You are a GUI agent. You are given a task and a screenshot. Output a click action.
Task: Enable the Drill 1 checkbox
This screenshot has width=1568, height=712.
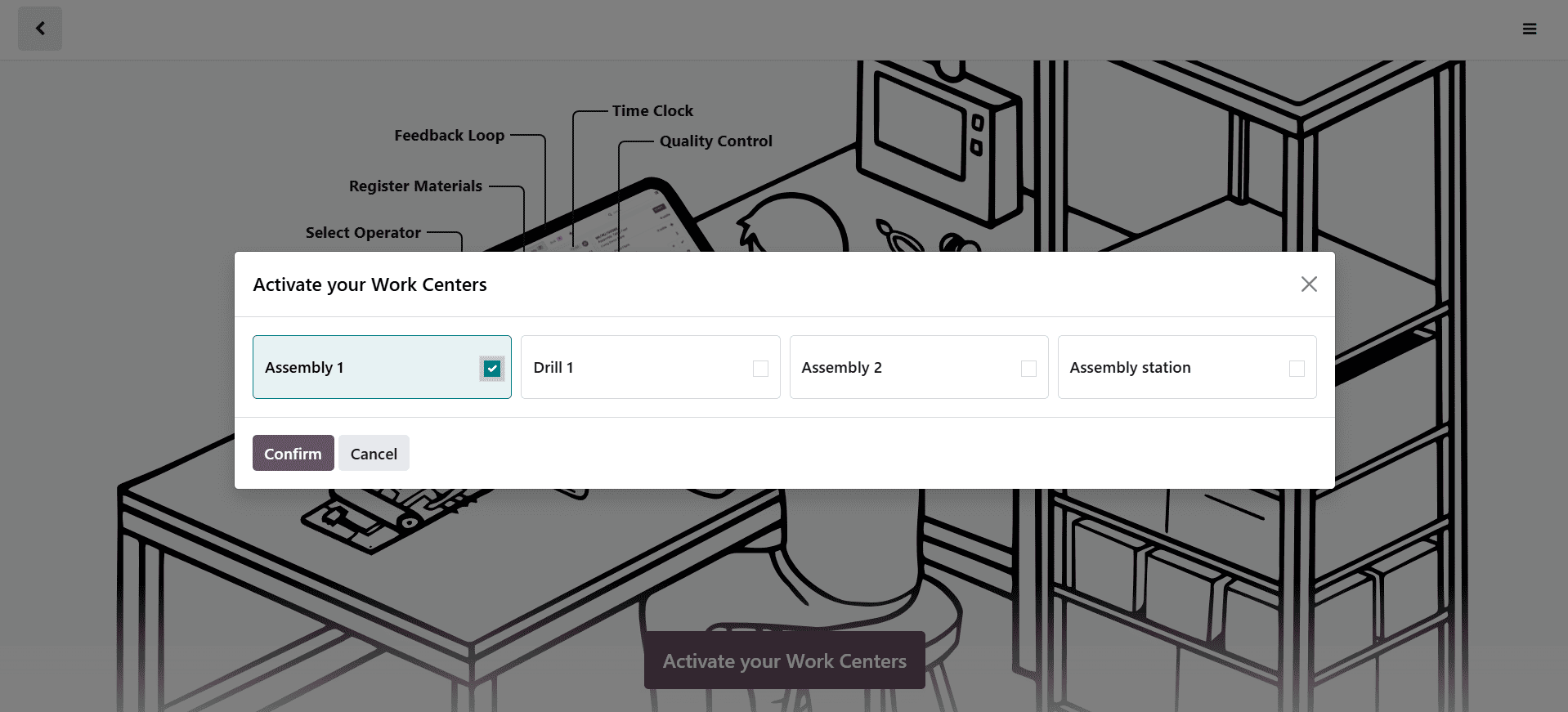click(760, 369)
